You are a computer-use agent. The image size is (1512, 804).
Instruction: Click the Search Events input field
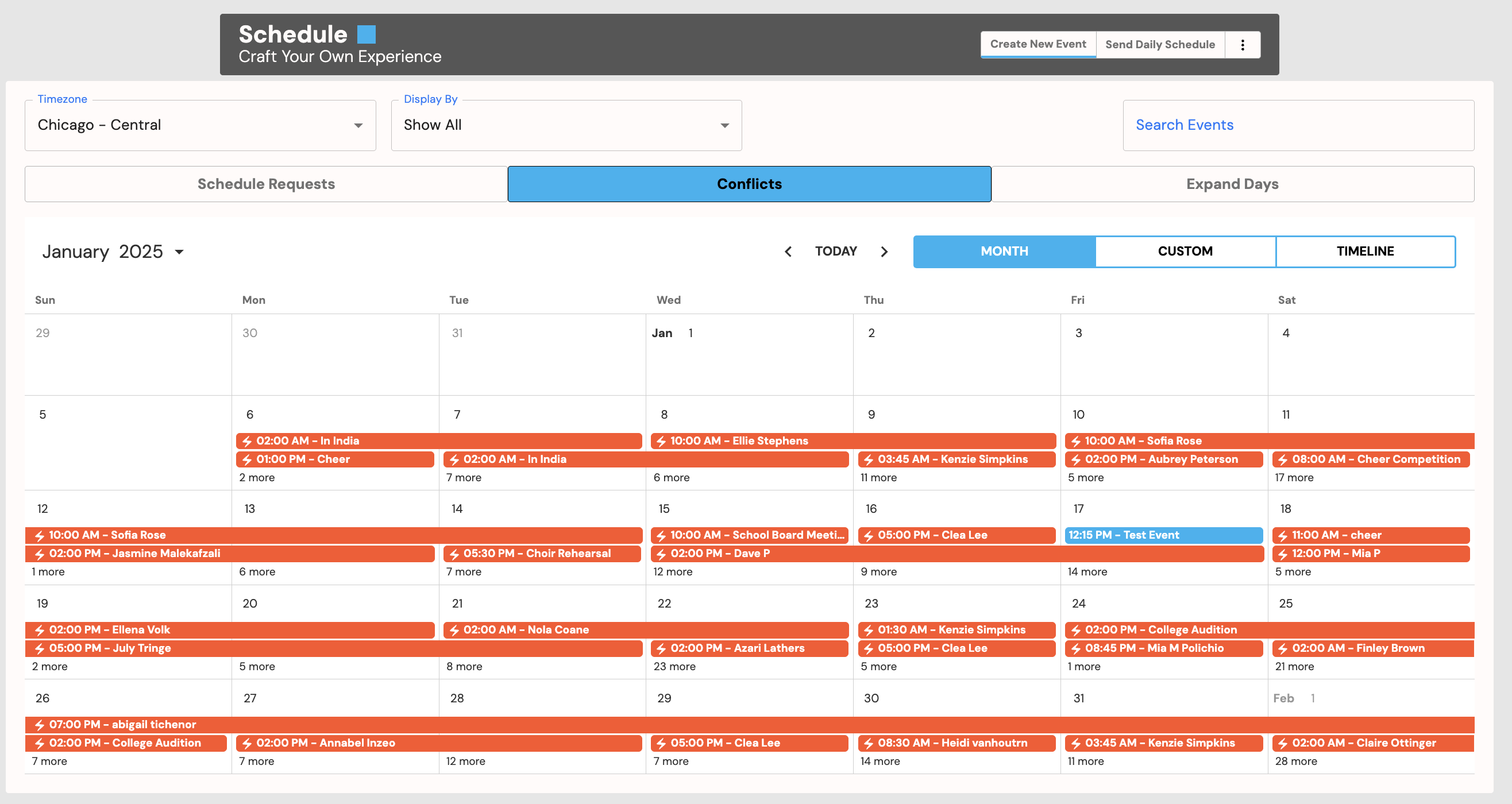1298,125
